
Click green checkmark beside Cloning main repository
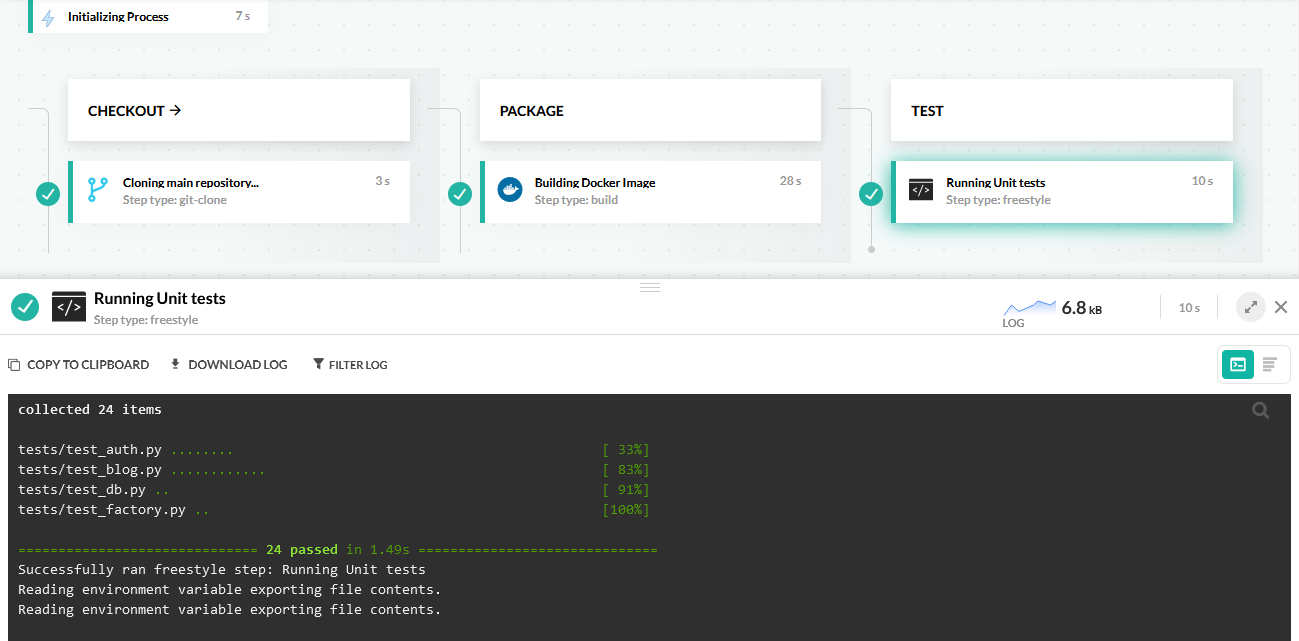coord(48,194)
